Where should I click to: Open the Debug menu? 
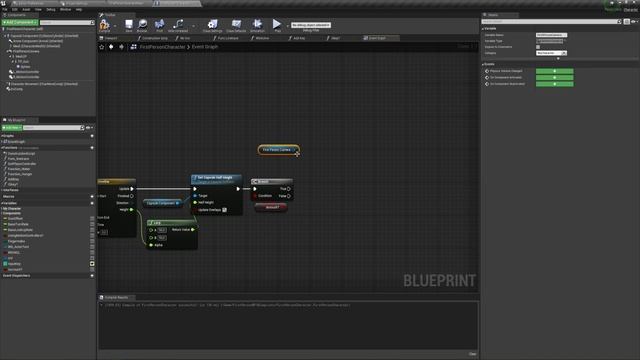click(51, 9)
